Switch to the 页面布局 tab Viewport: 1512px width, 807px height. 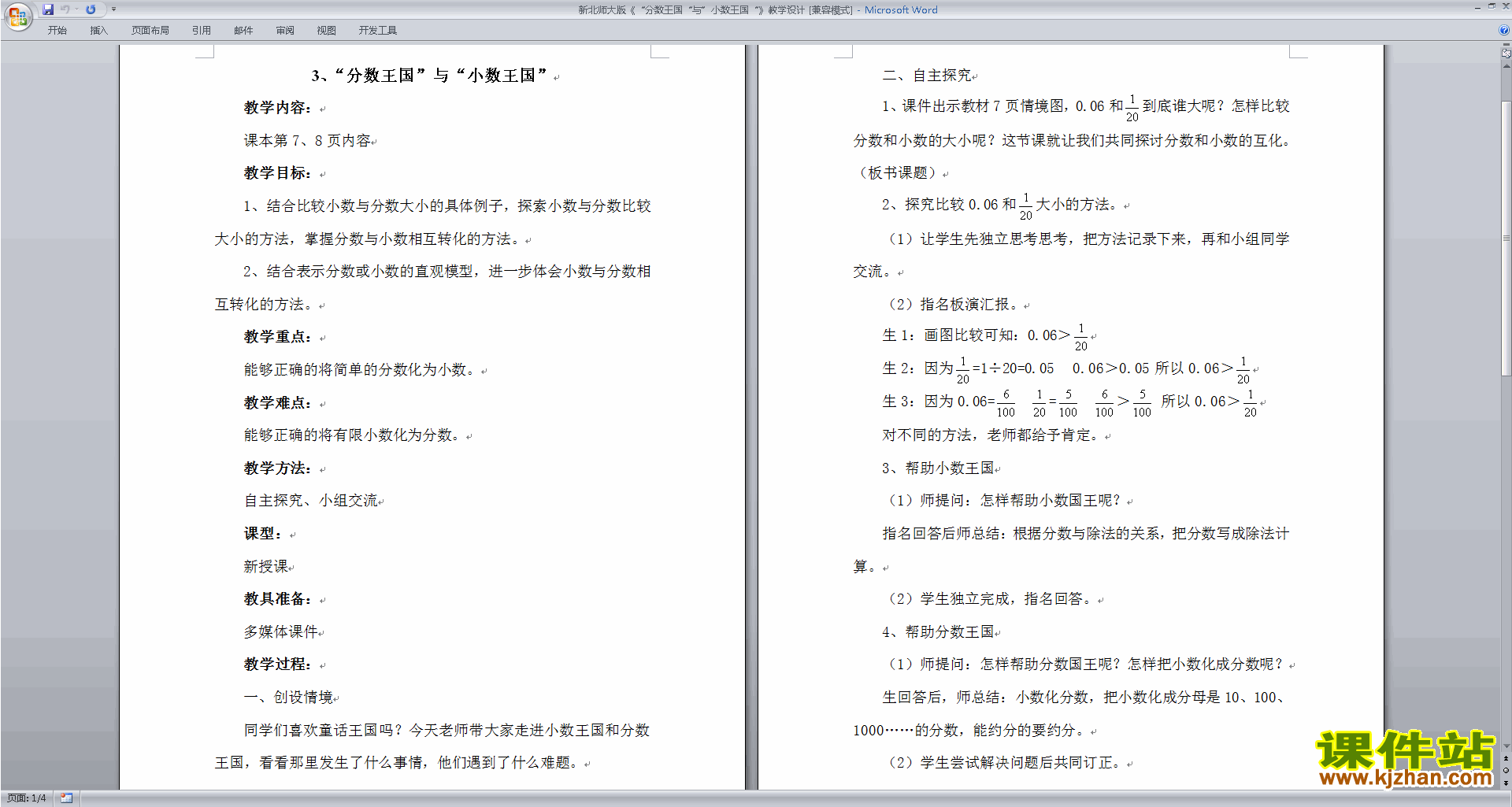[150, 30]
